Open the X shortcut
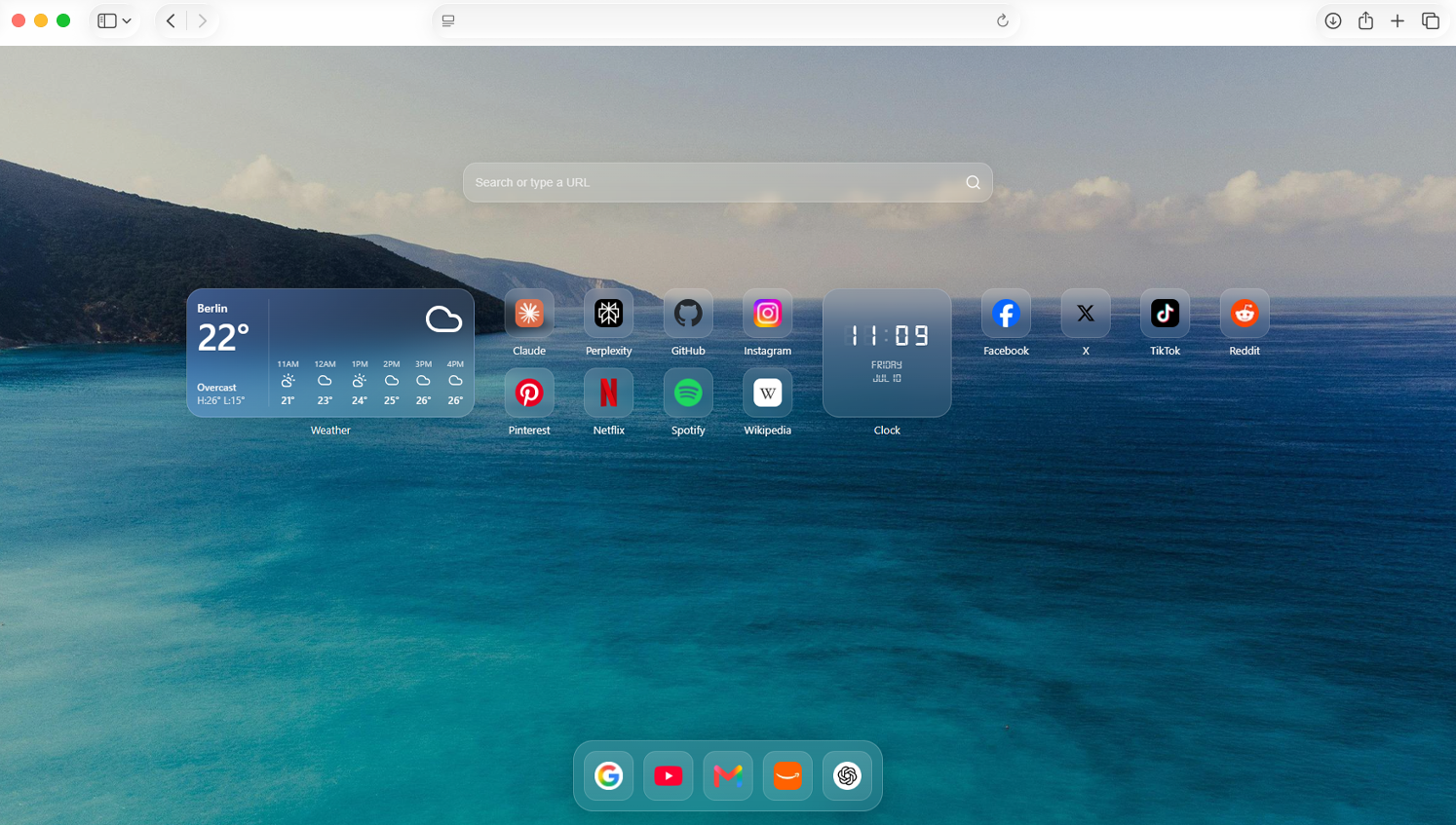Viewport: 1456px width, 825px height. [1085, 314]
